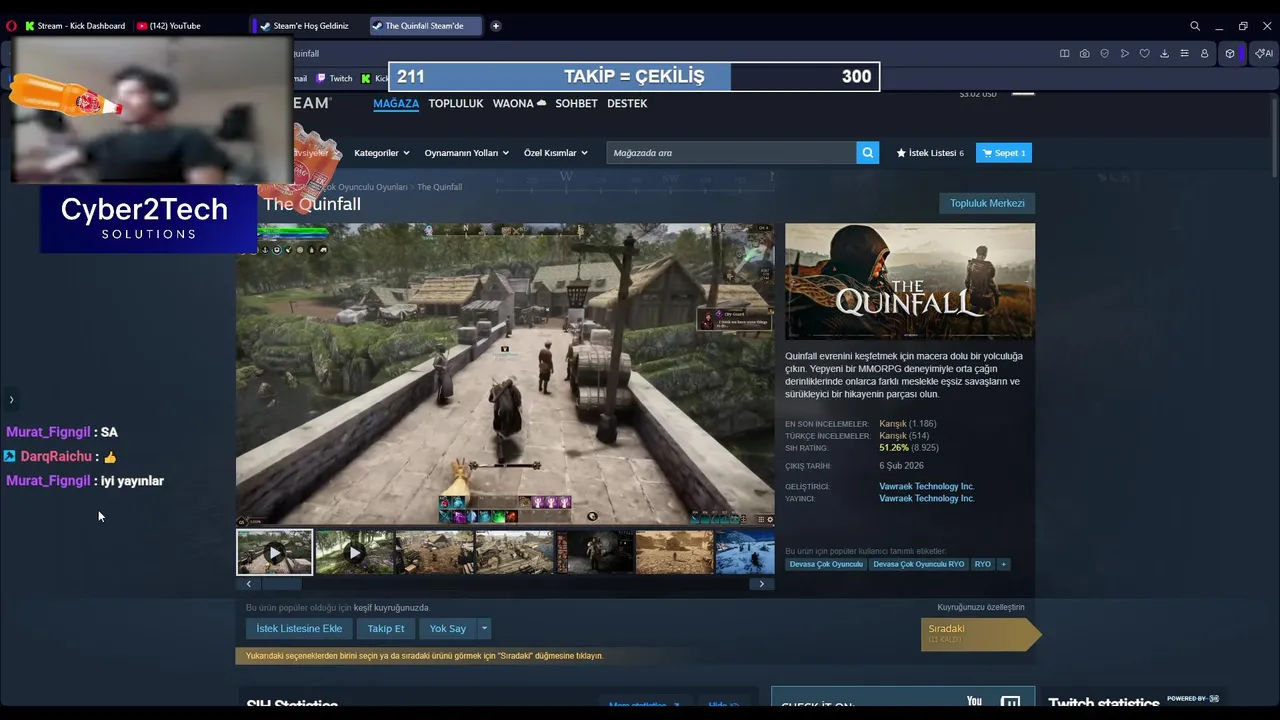Click Kuyruğunuzu özelleştirin link
This screenshot has height=720, width=1280.
pos(980,607)
